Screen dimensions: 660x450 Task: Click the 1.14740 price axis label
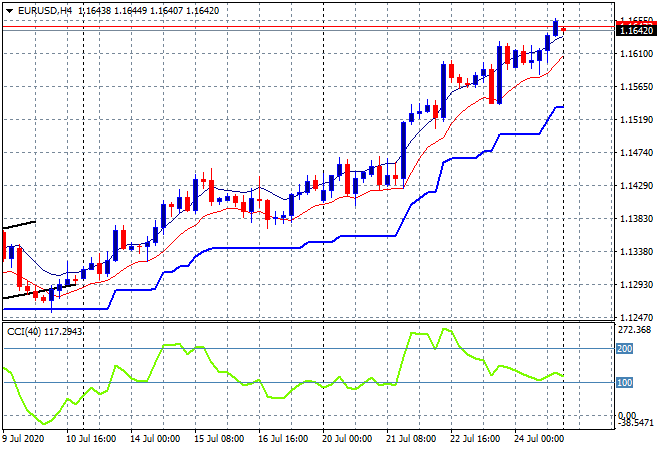click(x=636, y=153)
